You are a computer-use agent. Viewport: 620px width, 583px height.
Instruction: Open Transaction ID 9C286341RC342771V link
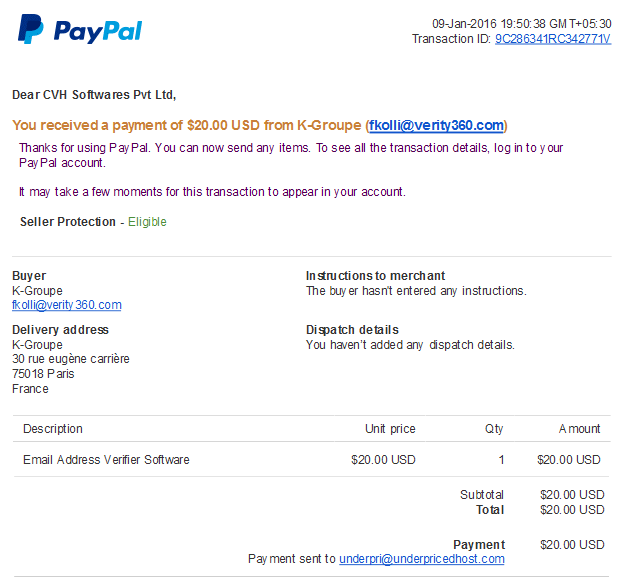(553, 39)
